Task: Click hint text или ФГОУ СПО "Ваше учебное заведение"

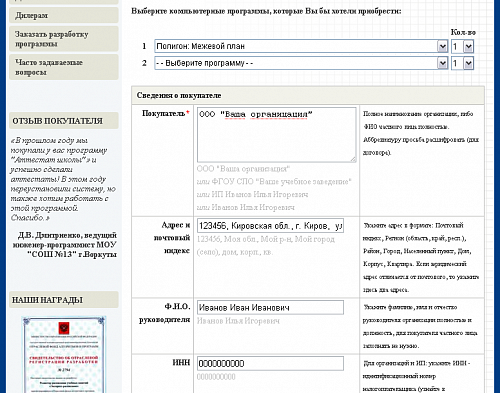Action: pos(274,182)
